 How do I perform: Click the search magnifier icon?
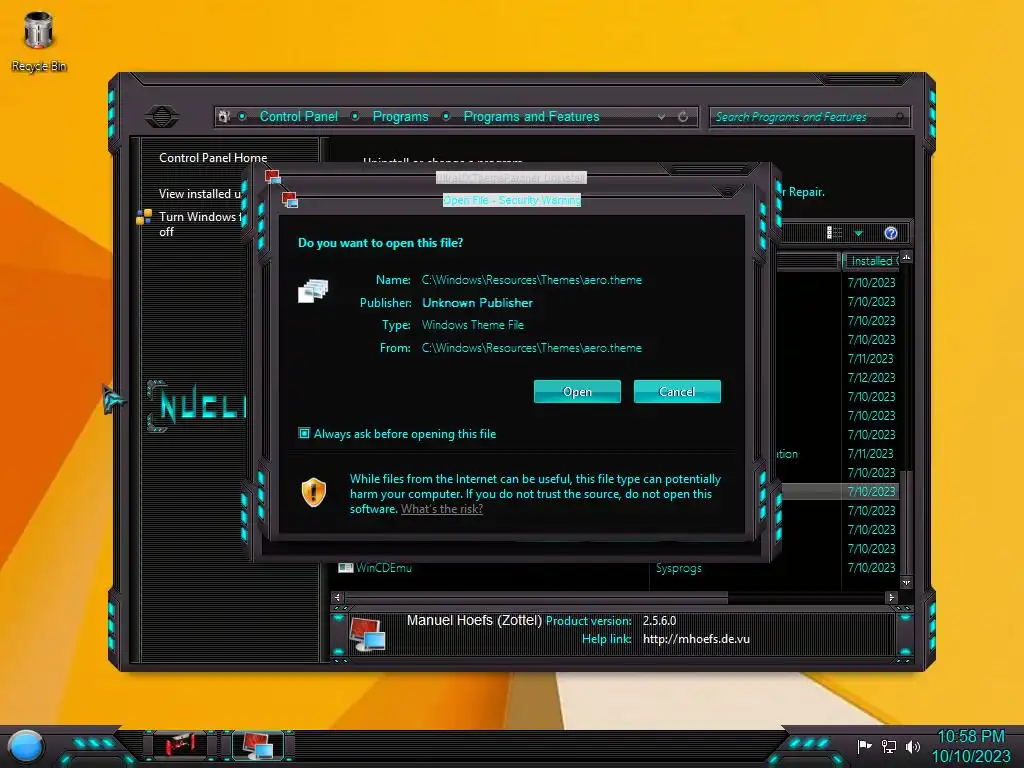901,117
